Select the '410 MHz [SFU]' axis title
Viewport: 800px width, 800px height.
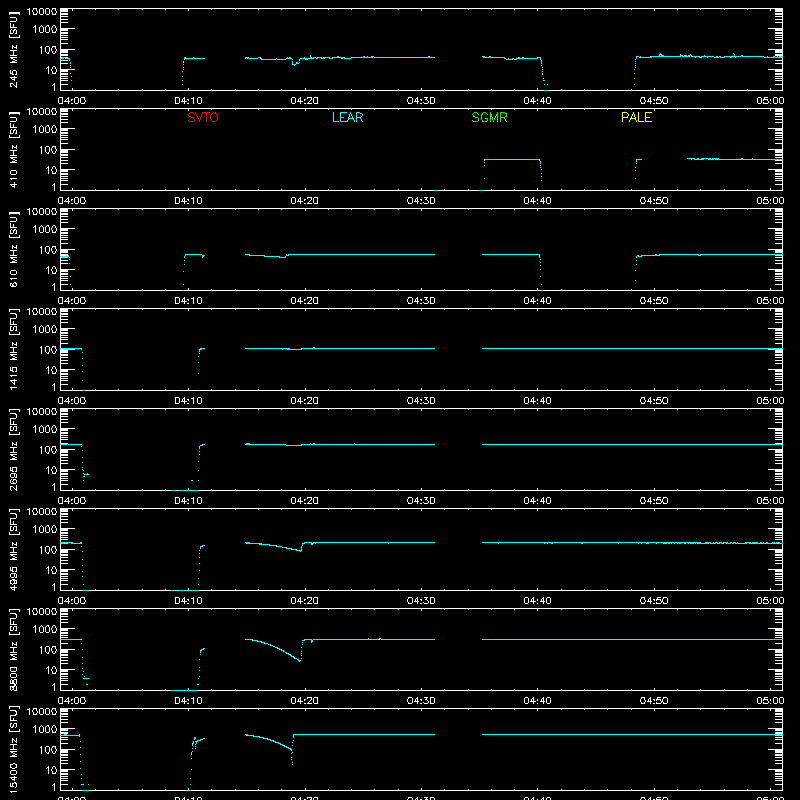point(14,149)
